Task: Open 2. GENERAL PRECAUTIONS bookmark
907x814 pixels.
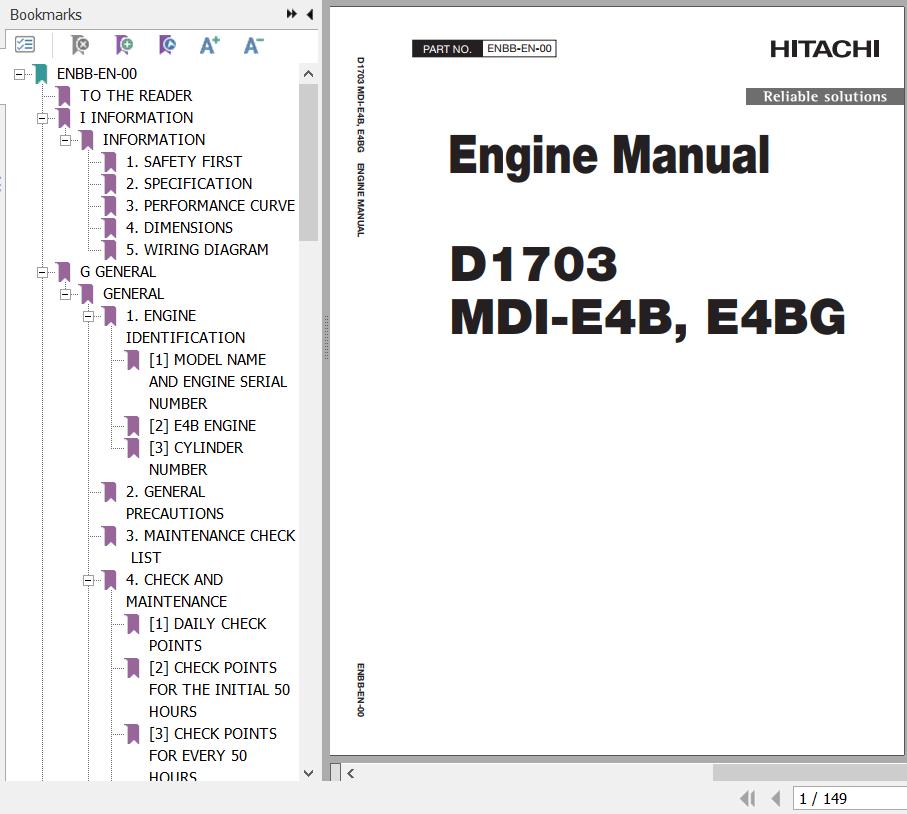Action: coord(175,502)
